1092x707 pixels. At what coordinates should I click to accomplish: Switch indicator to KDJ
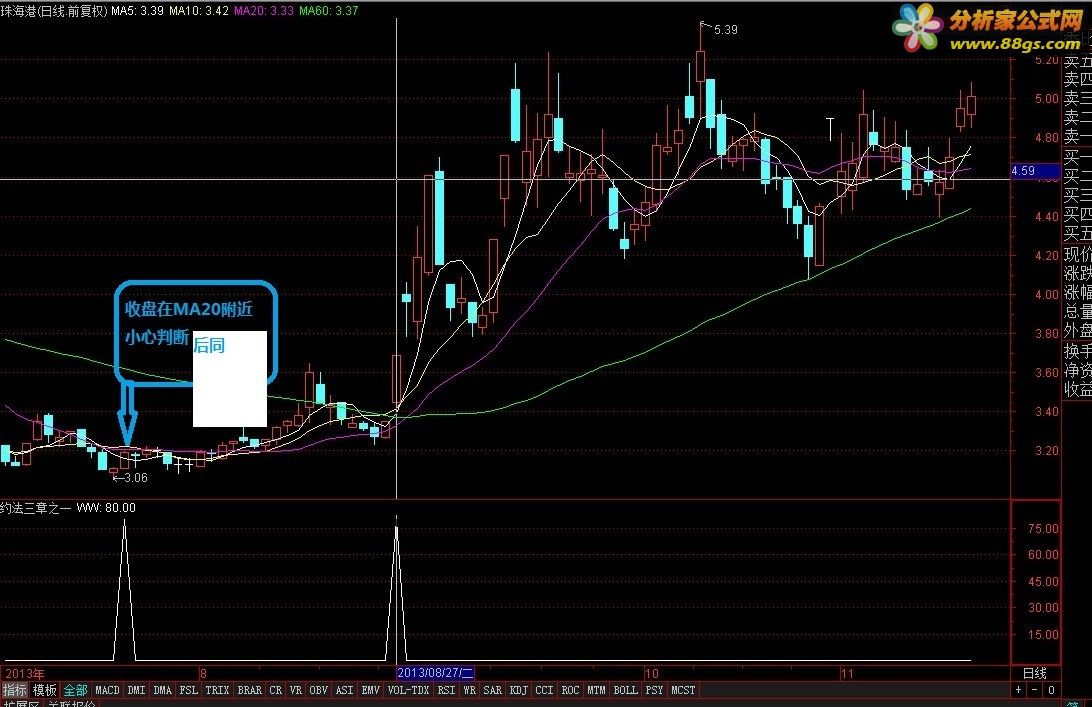[518, 690]
